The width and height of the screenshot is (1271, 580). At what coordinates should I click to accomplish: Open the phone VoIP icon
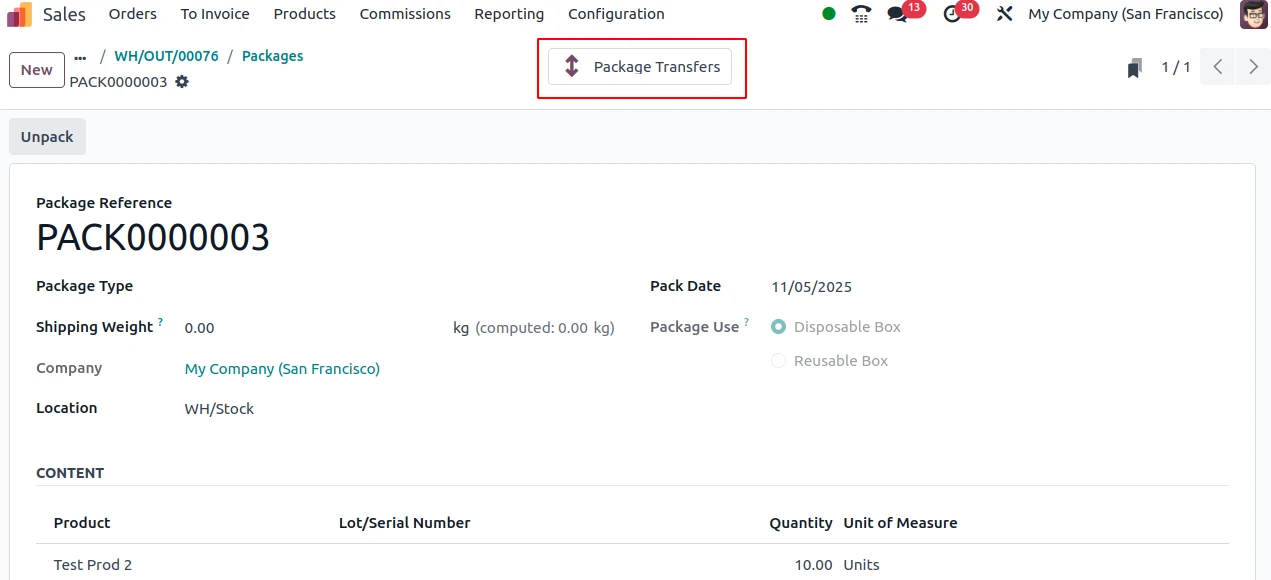tap(860, 14)
